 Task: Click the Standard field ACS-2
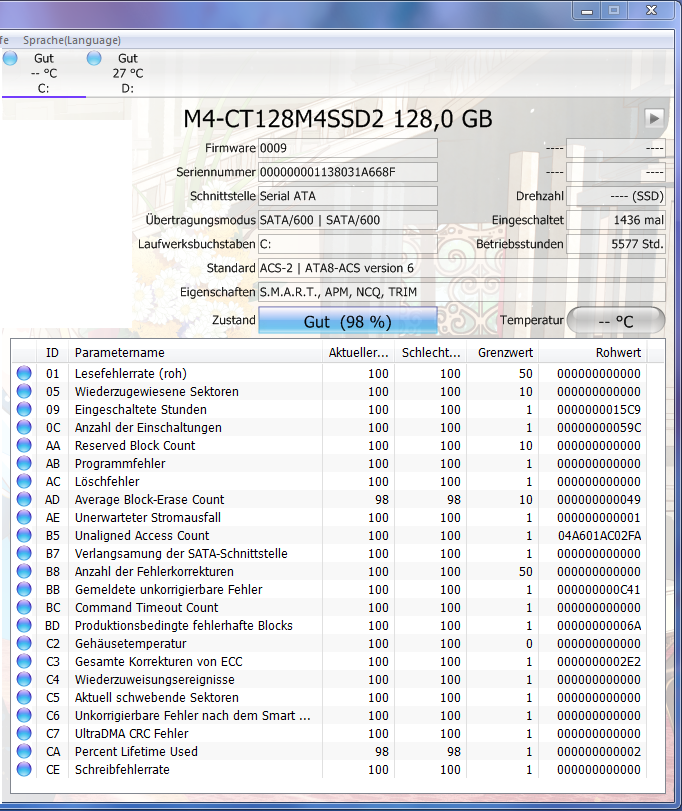(462, 268)
